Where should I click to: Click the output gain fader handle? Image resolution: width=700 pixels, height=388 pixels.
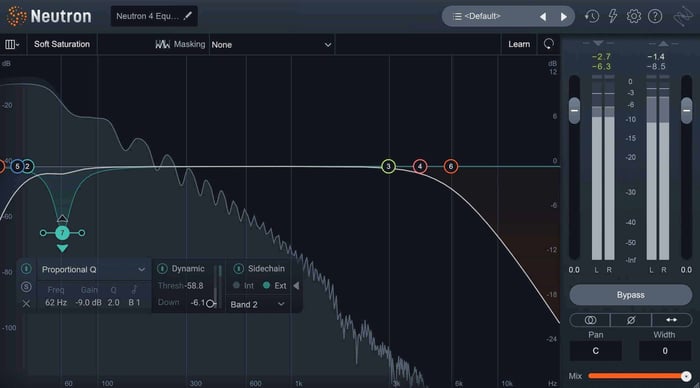[686, 110]
